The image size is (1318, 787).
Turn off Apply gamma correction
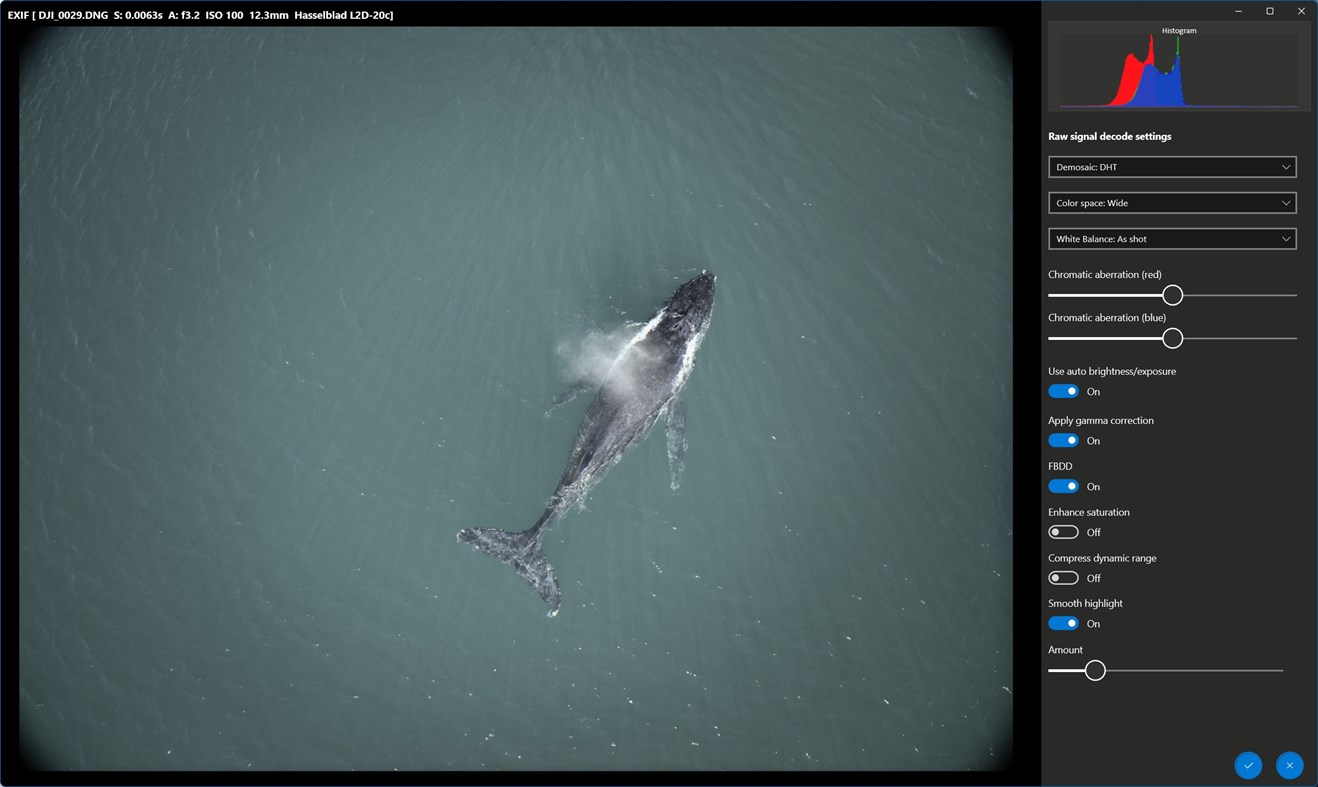[1063, 440]
